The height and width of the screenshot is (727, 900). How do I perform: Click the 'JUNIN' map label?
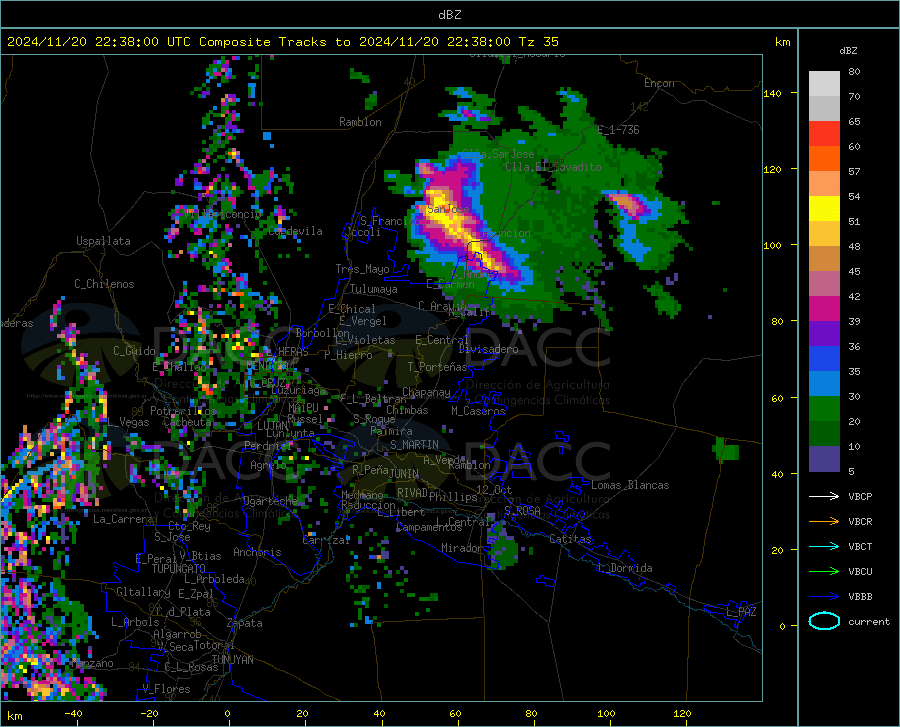(x=404, y=473)
